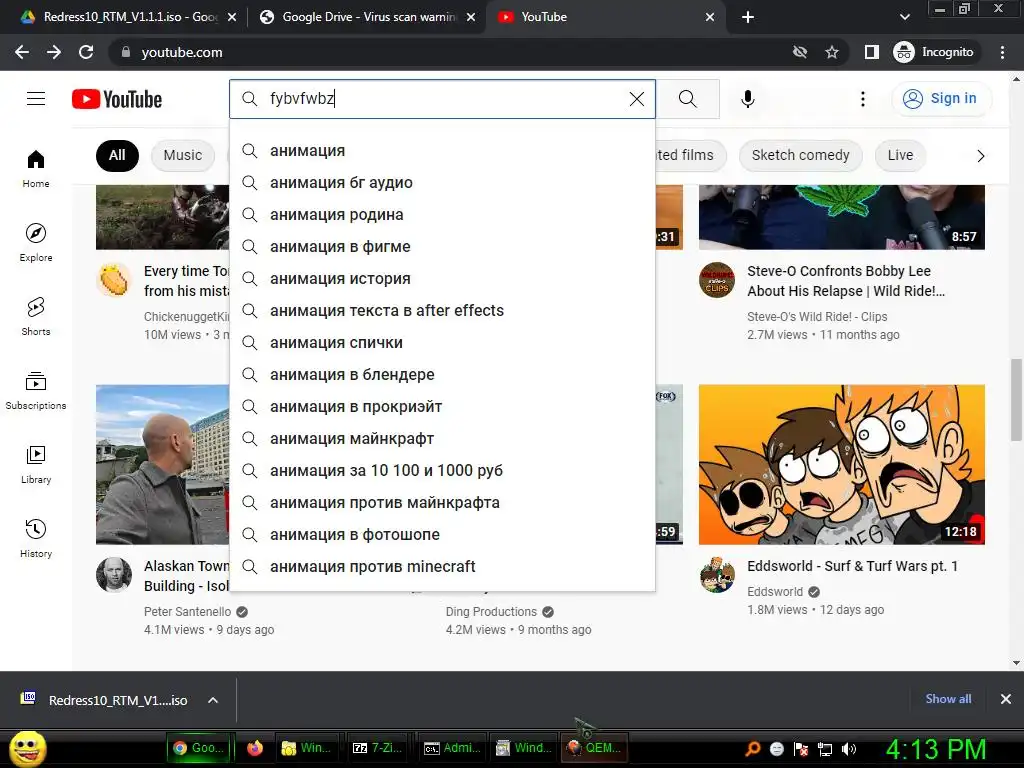Click the Steve-O podcast thumbnail 8:57
The image size is (1024, 768).
click(842, 217)
